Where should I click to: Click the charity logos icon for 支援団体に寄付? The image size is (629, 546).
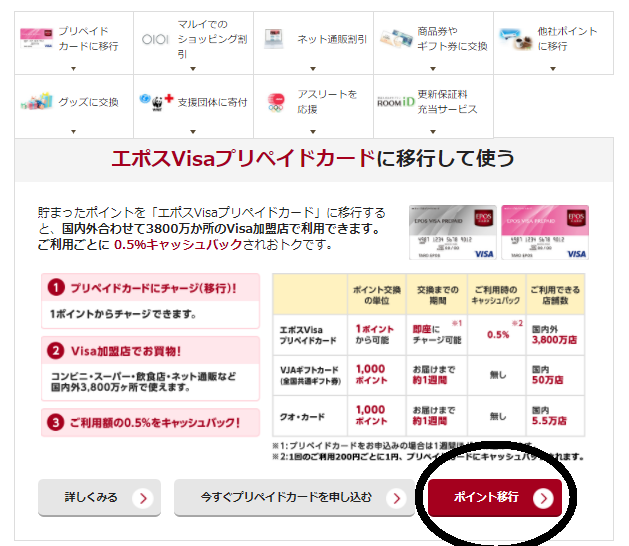click(x=156, y=102)
